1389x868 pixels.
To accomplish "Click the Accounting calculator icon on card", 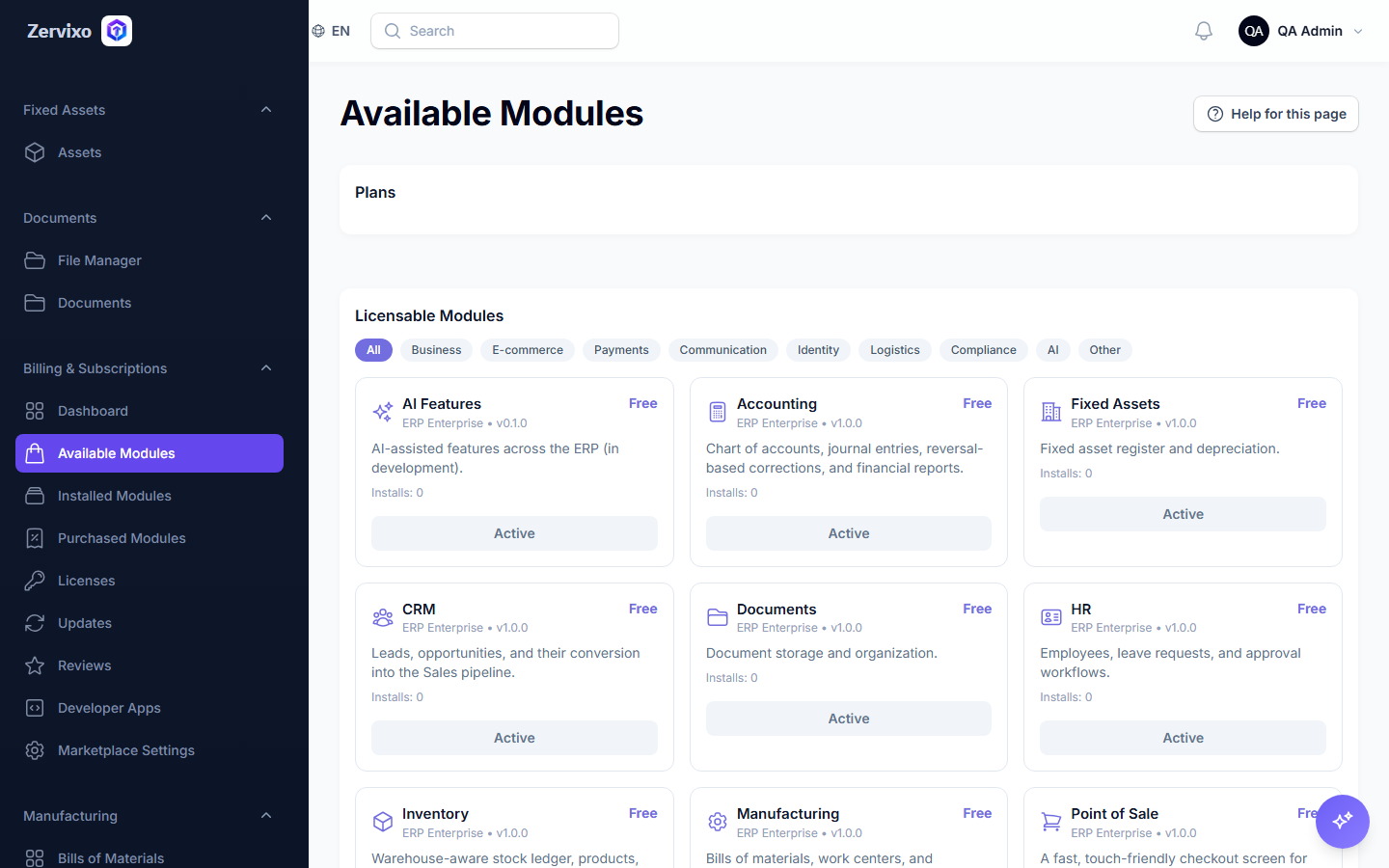I will [718, 412].
